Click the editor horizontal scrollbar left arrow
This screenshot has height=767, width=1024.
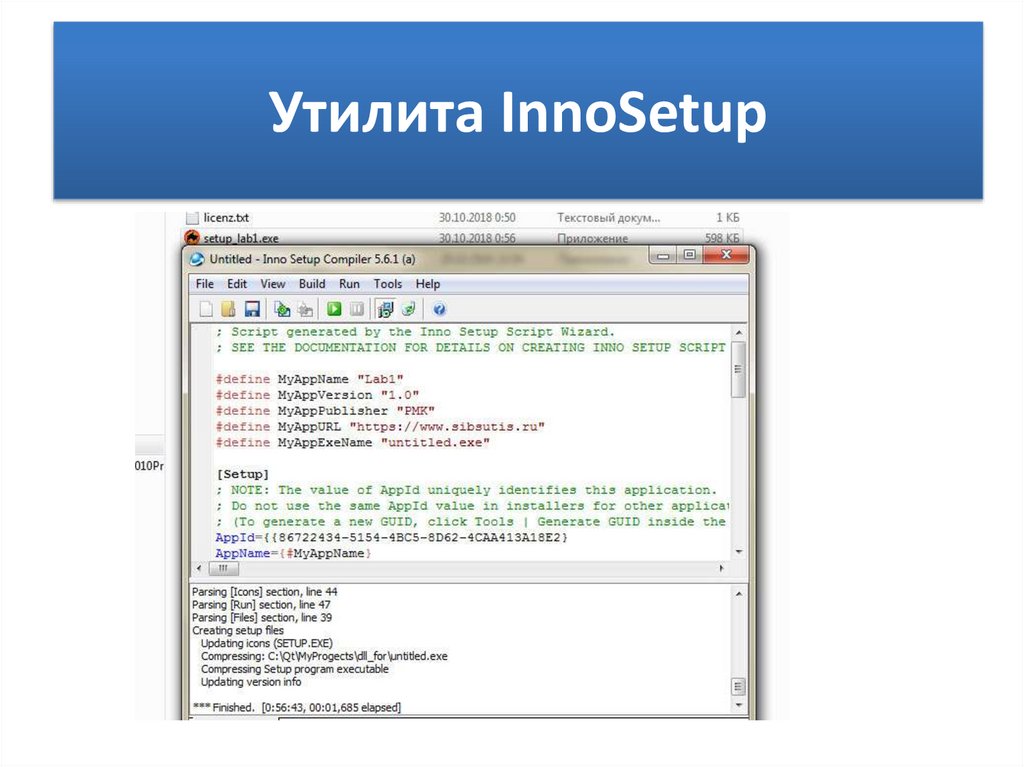[x=199, y=568]
